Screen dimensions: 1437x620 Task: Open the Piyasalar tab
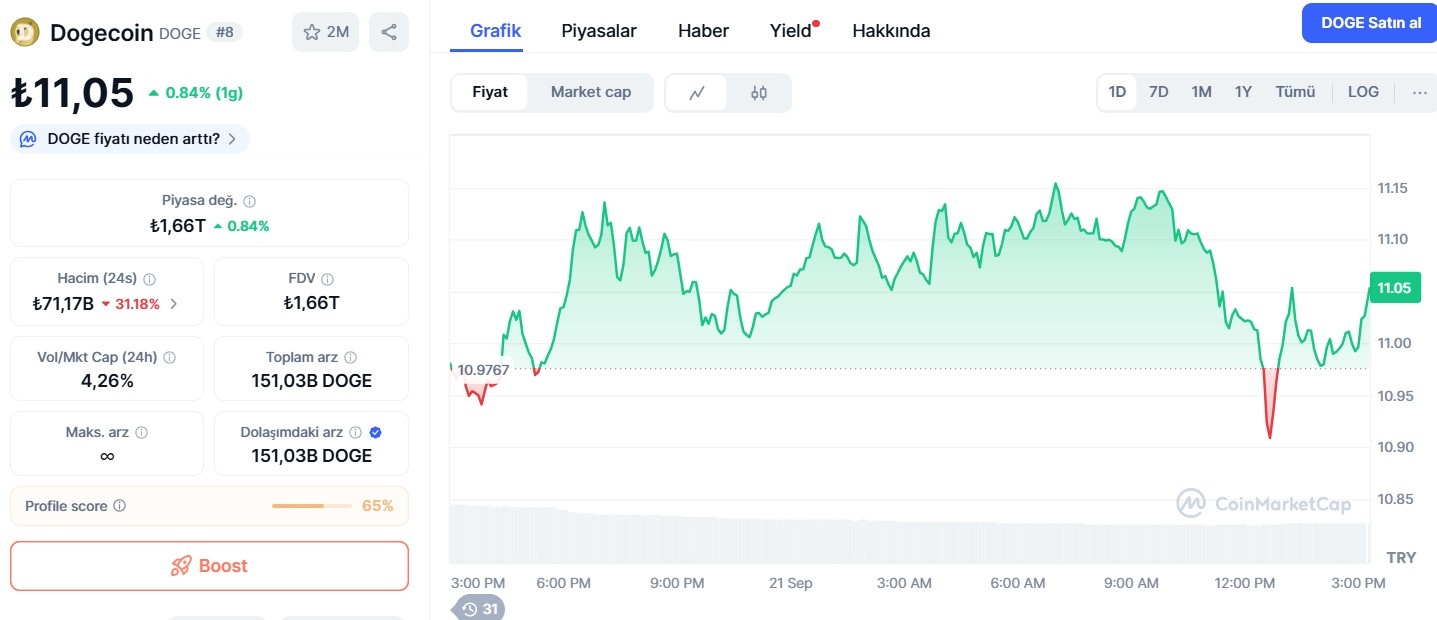click(599, 31)
